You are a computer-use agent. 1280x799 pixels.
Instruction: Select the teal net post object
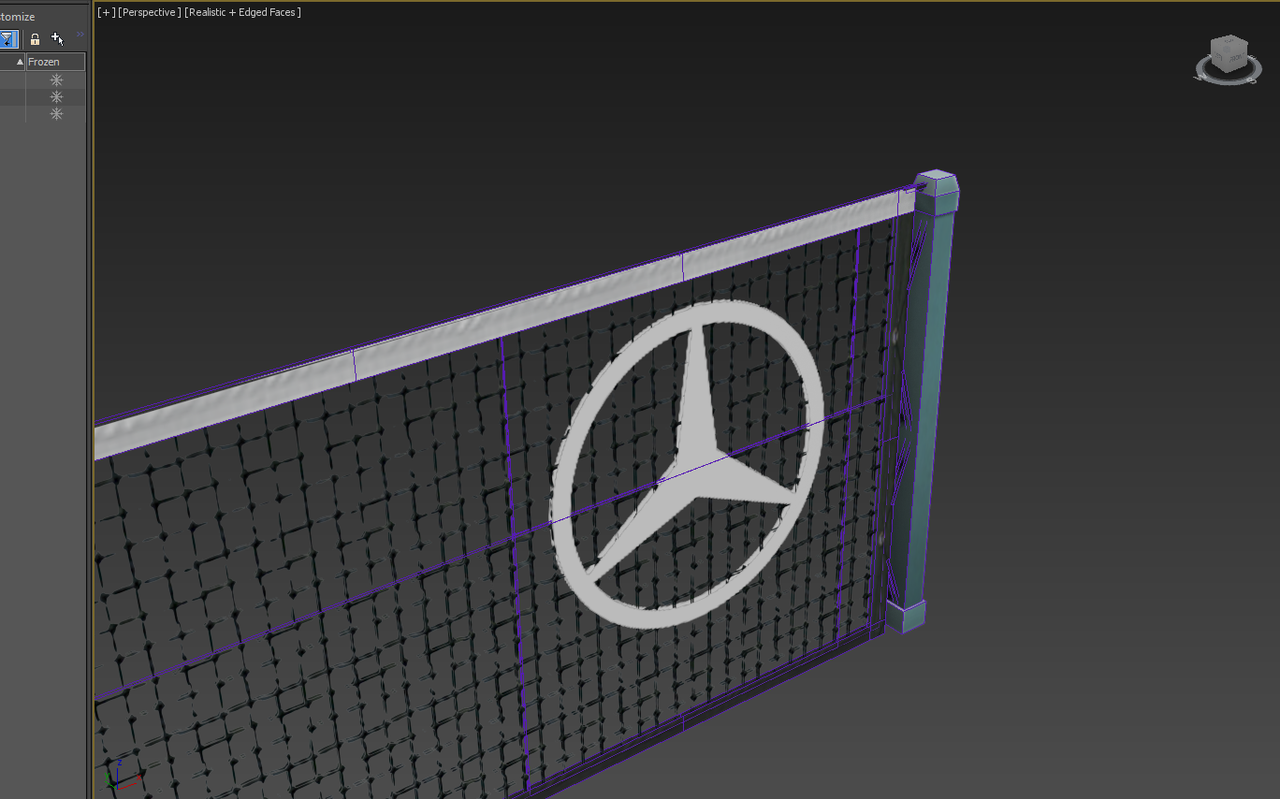(x=925, y=400)
